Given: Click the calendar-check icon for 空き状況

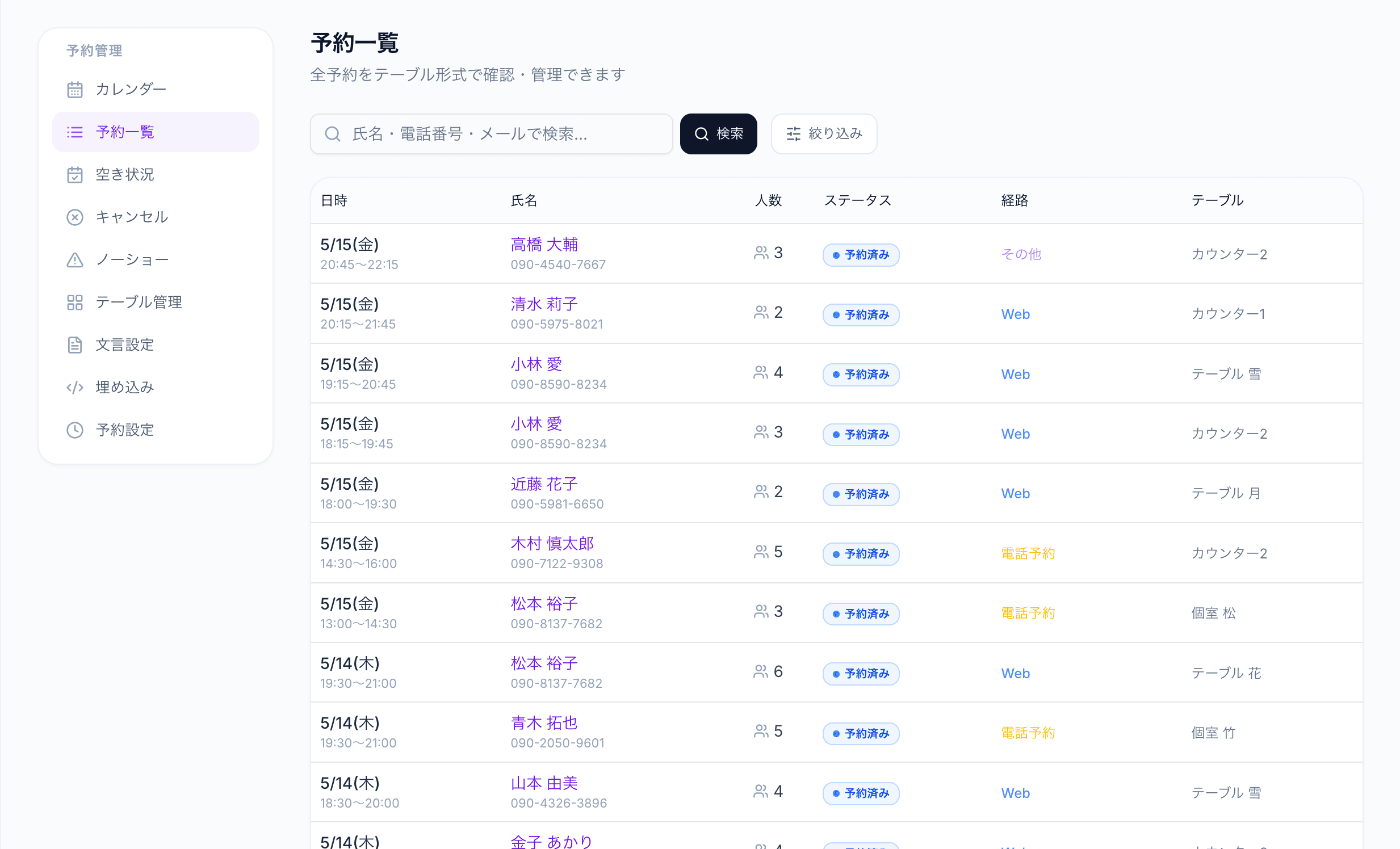Looking at the screenshot, I should 74,175.
